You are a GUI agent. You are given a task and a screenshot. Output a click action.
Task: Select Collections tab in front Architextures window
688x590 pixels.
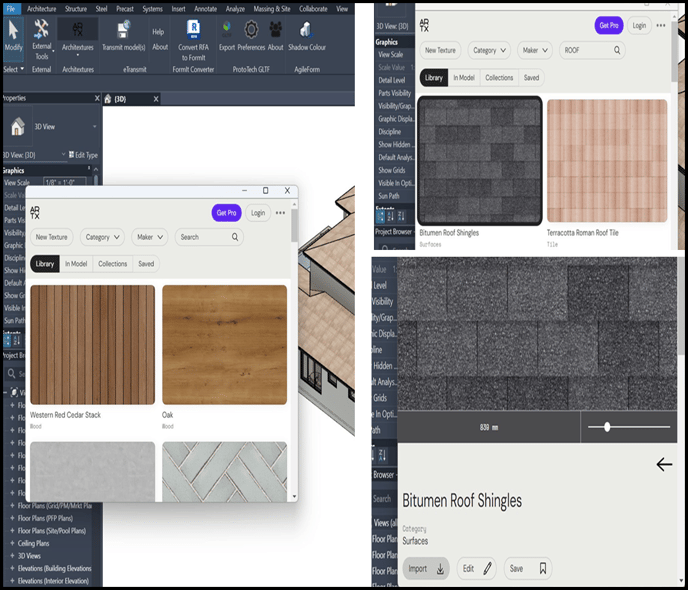pyautogui.click(x=112, y=264)
